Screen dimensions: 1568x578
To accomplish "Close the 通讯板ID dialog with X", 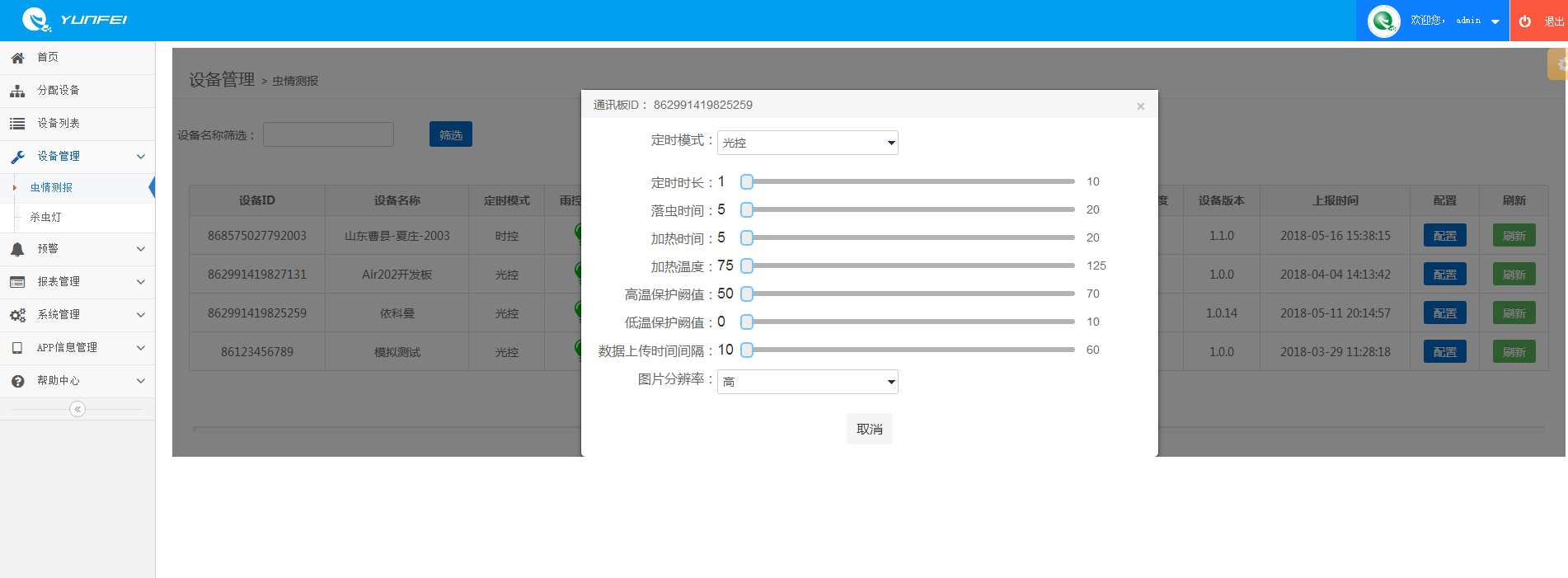I will click(1140, 106).
